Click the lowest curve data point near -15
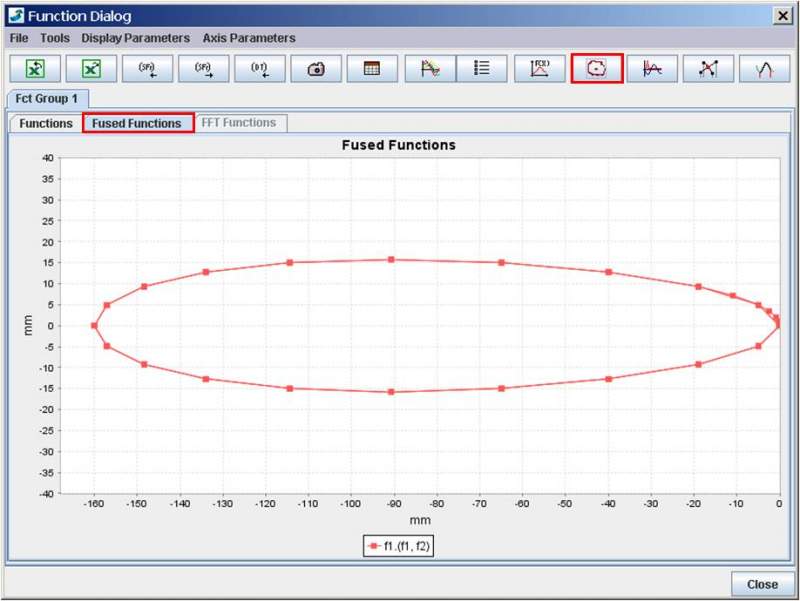This screenshot has width=800, height=601. coord(391,392)
